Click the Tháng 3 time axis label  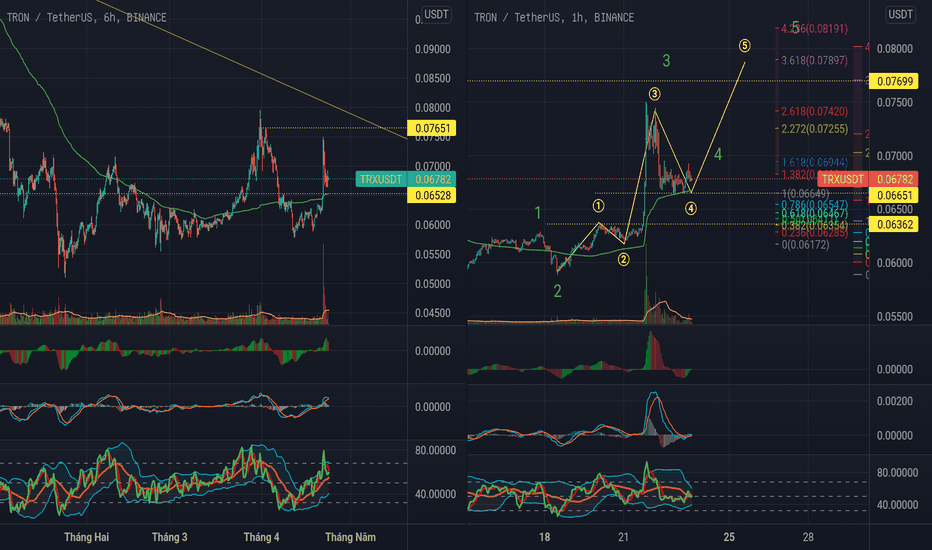click(169, 537)
